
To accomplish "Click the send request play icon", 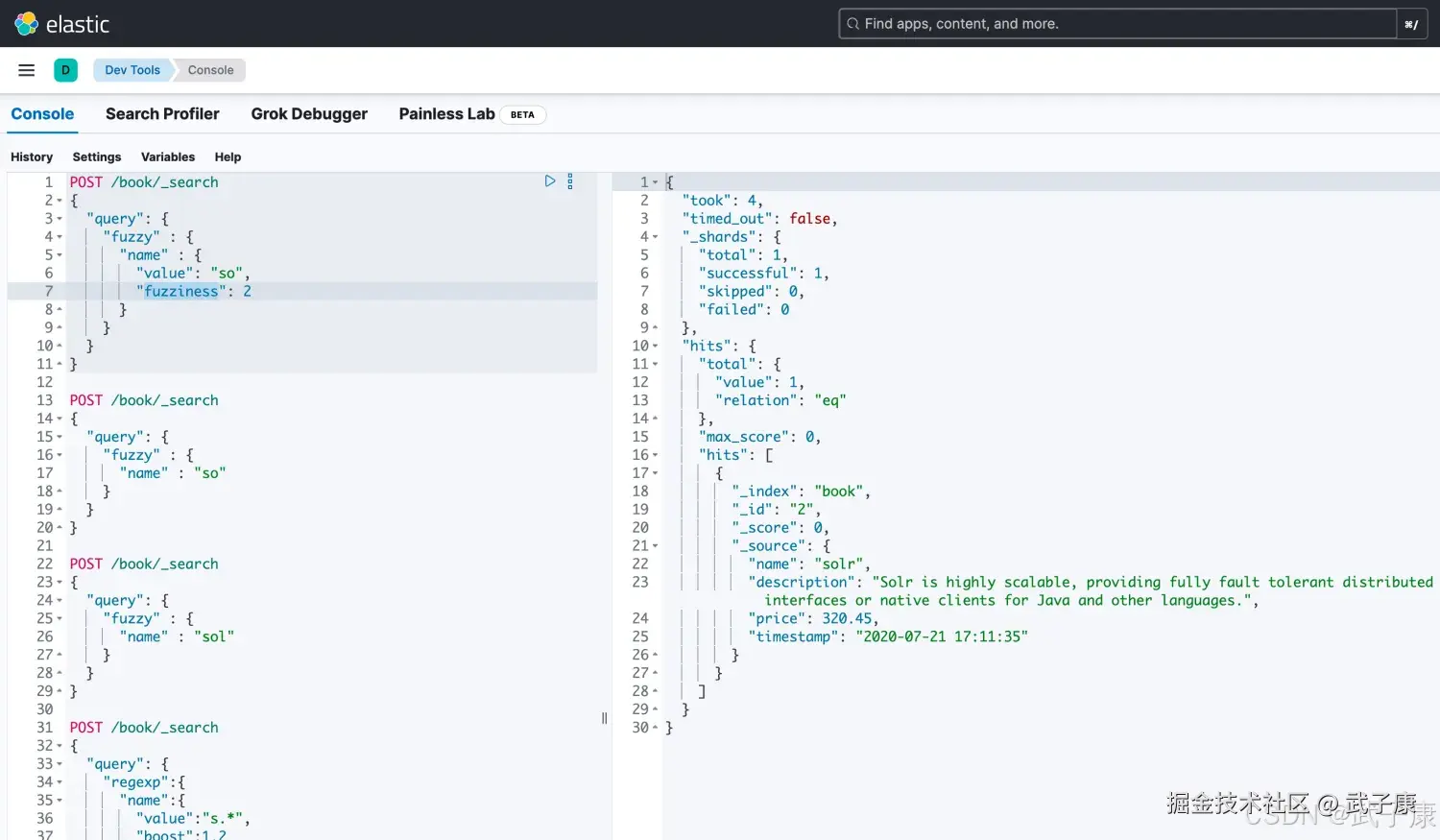I will [550, 180].
